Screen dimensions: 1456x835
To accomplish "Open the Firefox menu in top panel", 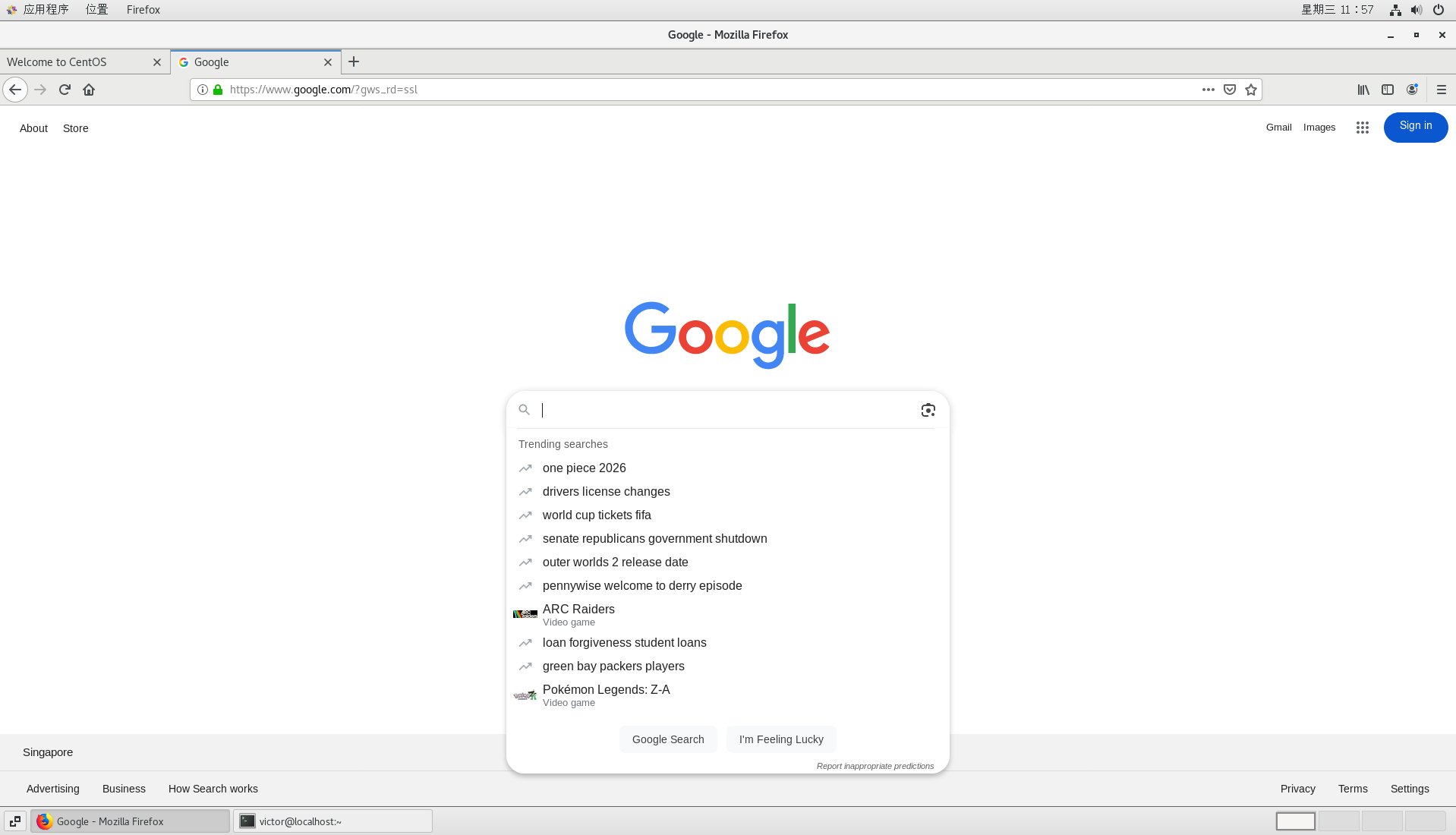I will pyautogui.click(x=143, y=10).
